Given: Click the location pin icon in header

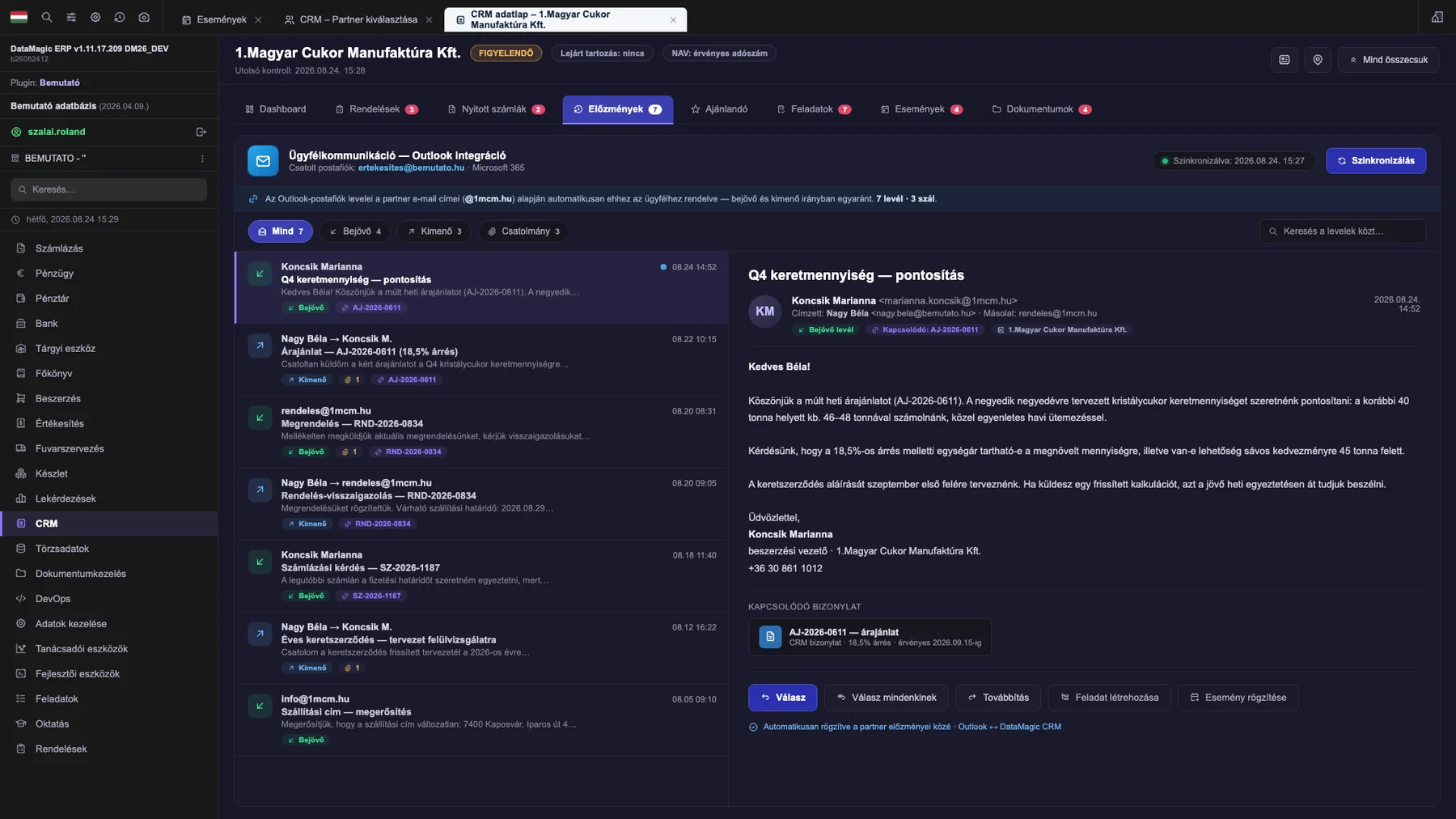Looking at the screenshot, I should pos(1318,60).
